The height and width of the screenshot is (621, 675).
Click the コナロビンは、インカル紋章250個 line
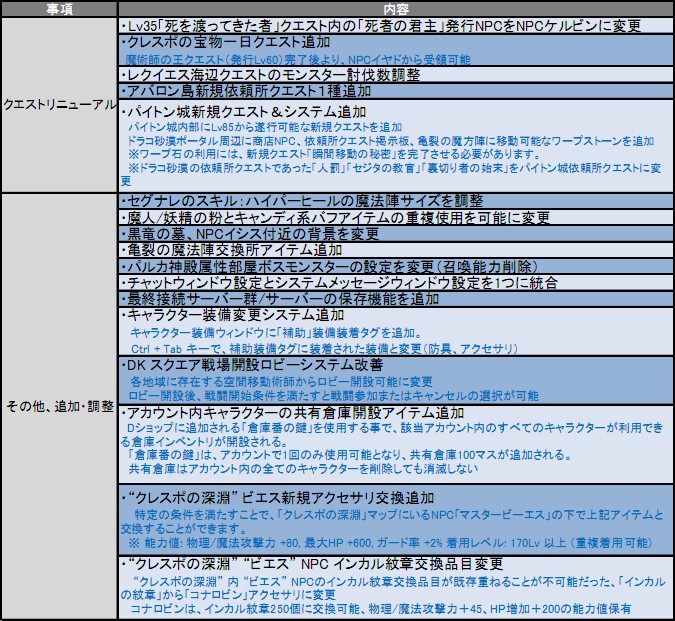pyautogui.click(x=380, y=609)
